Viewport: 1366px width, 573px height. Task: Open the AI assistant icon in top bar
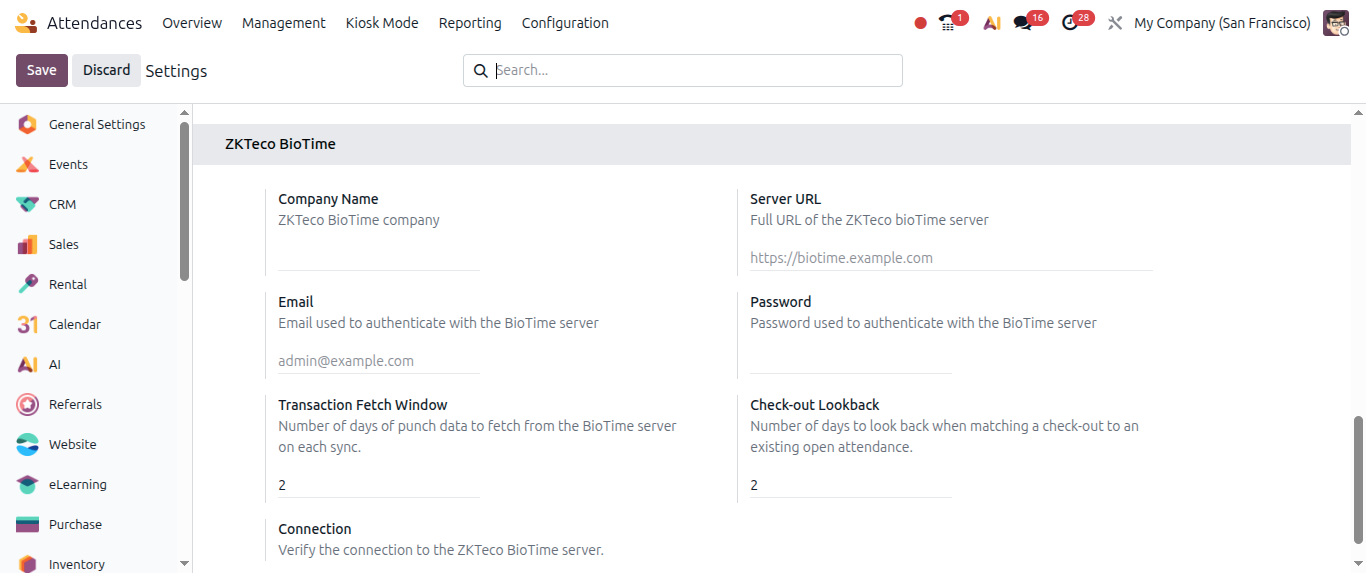click(x=991, y=23)
